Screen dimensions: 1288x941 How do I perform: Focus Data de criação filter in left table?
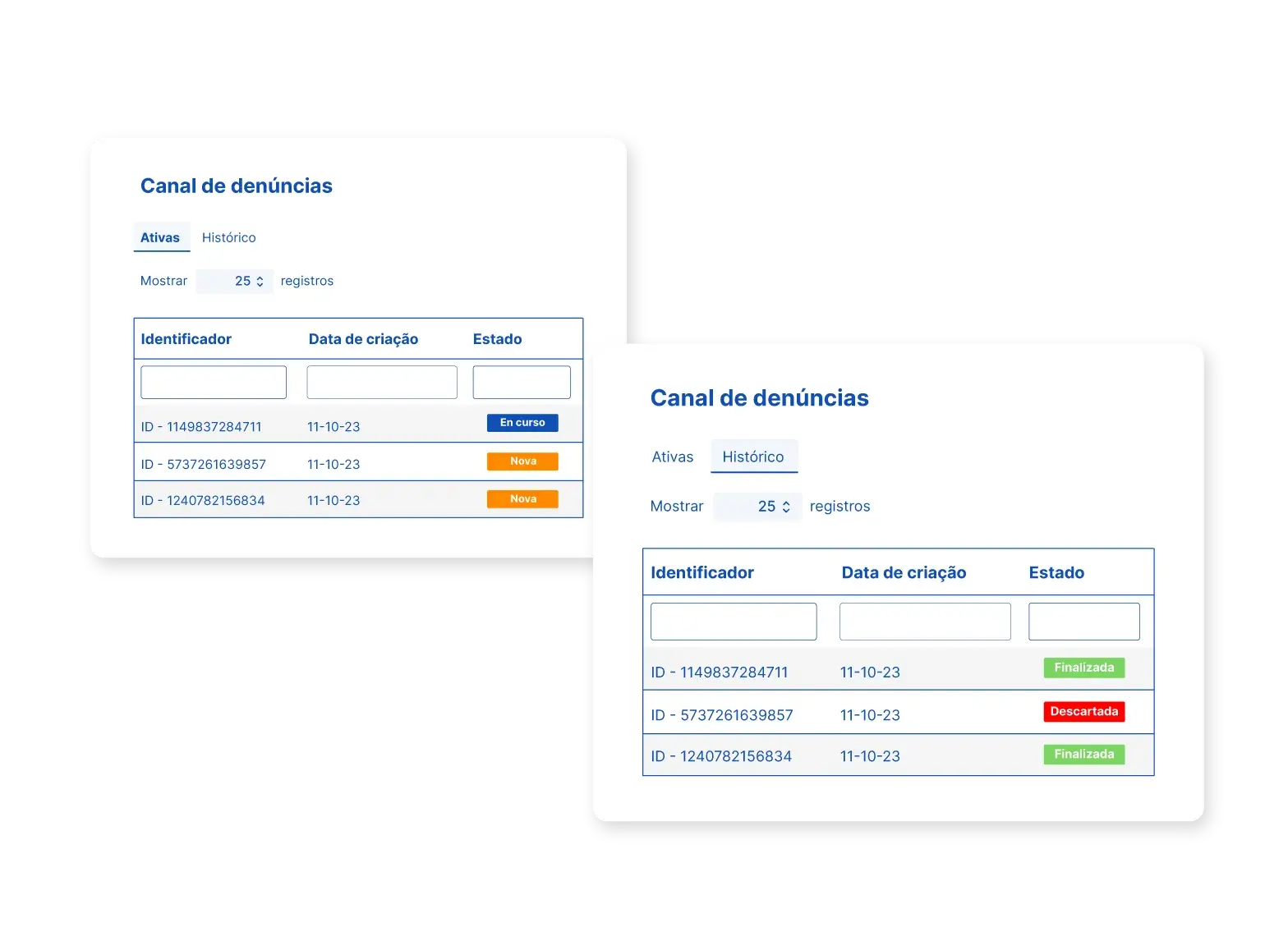(x=382, y=383)
